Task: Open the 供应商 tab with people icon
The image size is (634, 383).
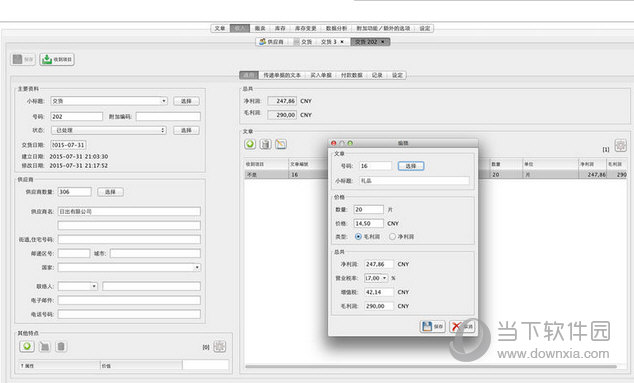Action: tap(272, 42)
